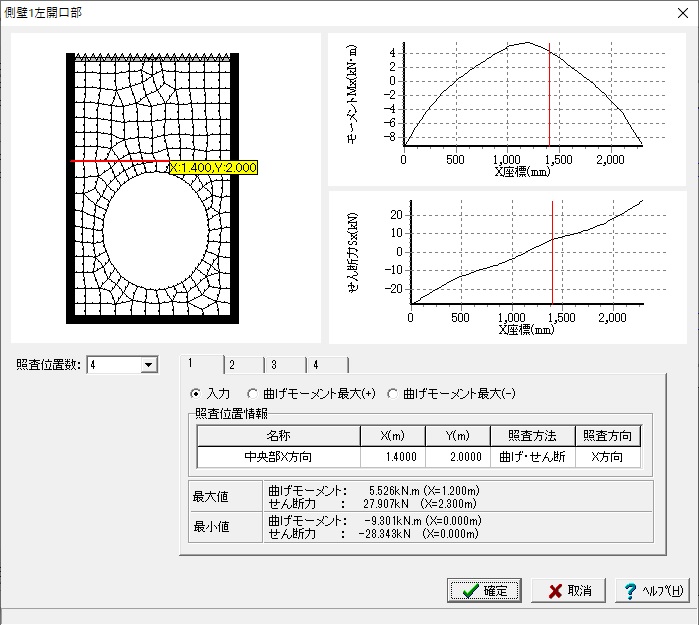Click the circular opening in the mesh
Screen dimensions: 699x625
156,231
